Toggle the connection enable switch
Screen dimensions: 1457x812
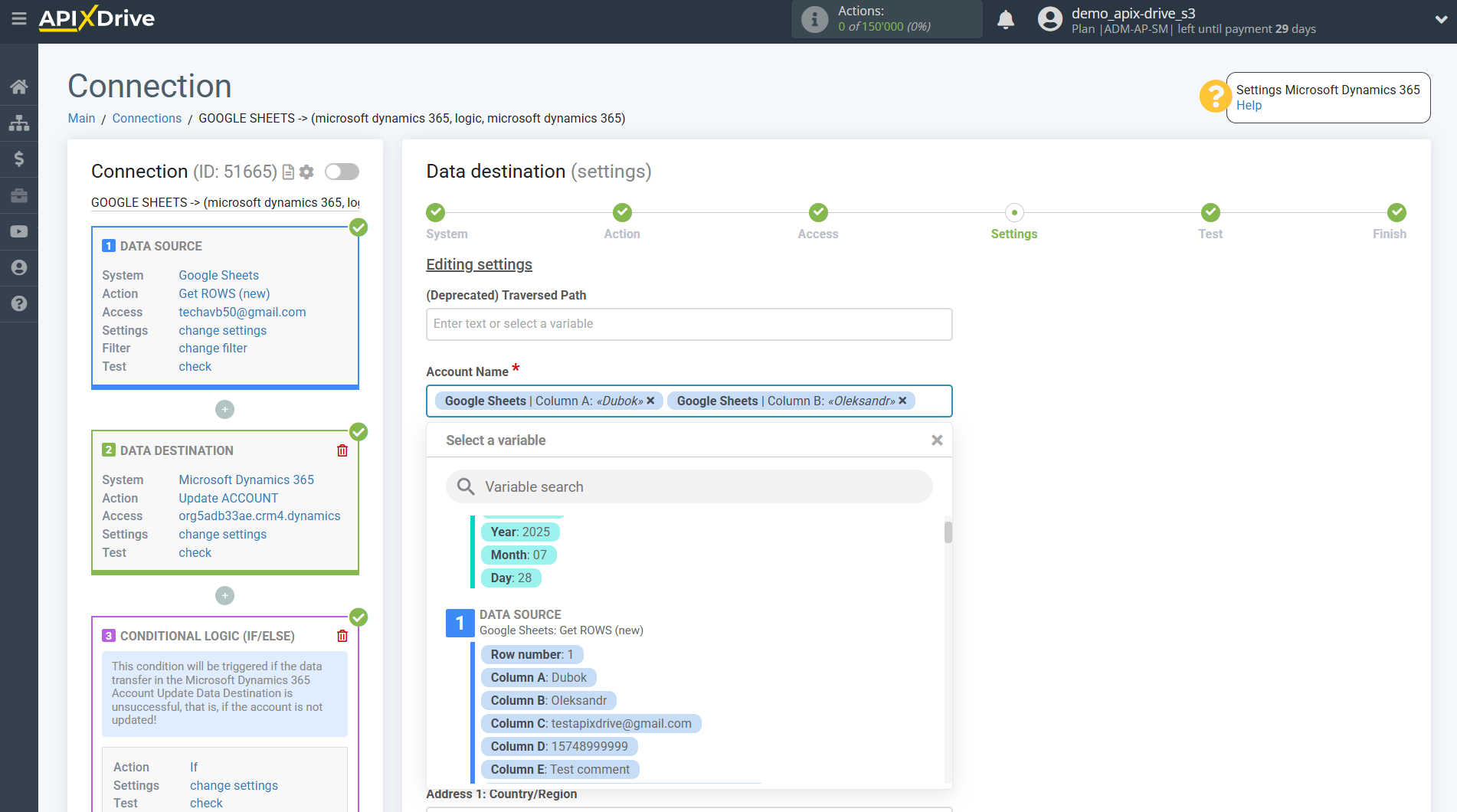342,172
